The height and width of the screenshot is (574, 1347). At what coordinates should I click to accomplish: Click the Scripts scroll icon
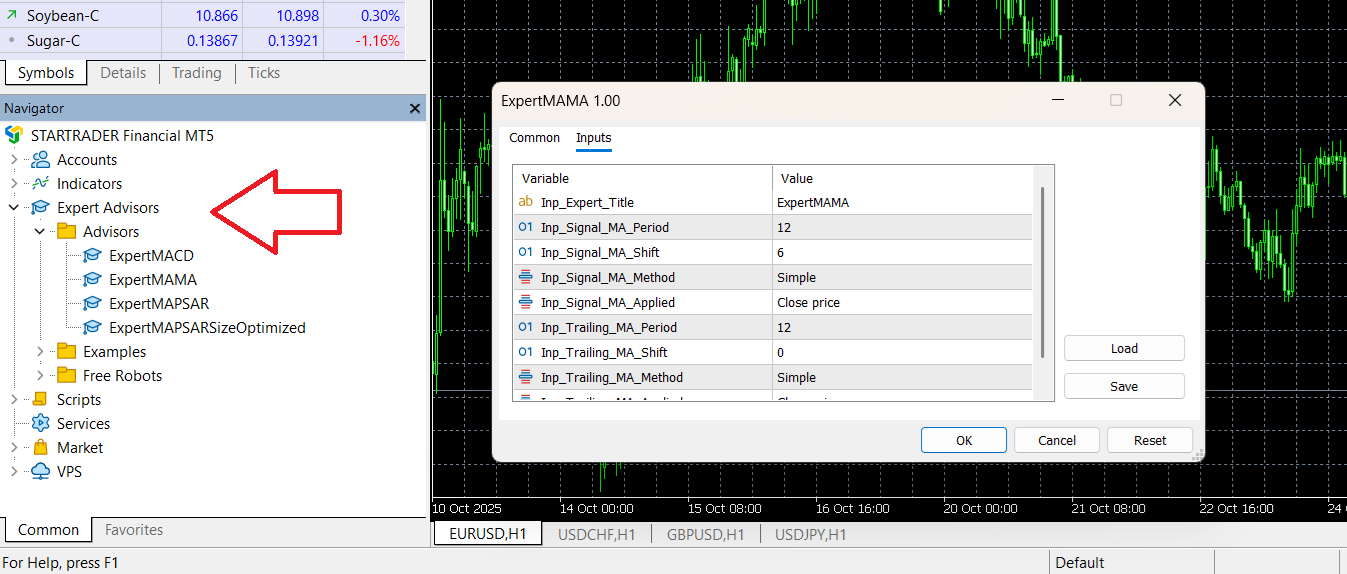click(x=41, y=399)
